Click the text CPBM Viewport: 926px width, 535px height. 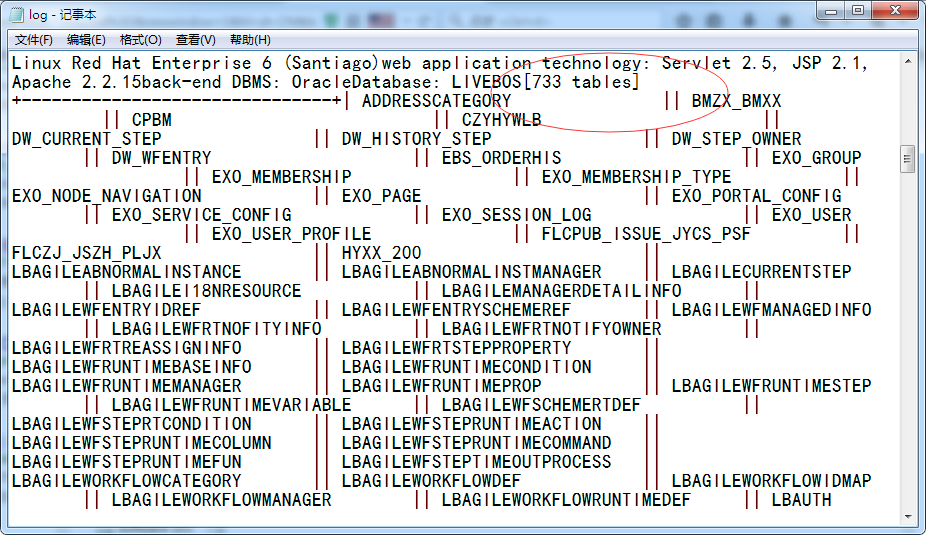click(x=152, y=120)
